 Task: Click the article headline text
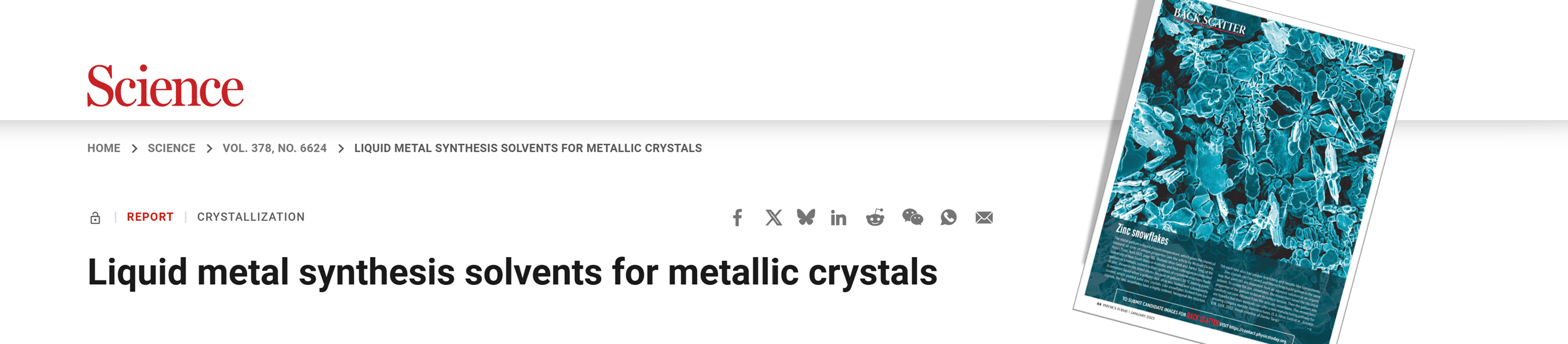pyautogui.click(x=513, y=272)
